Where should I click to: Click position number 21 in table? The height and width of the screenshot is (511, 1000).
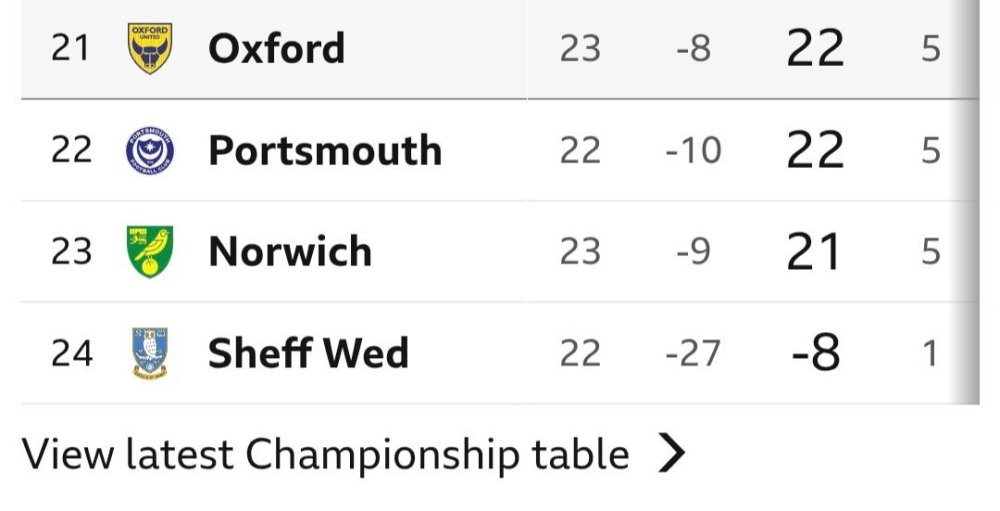click(71, 49)
